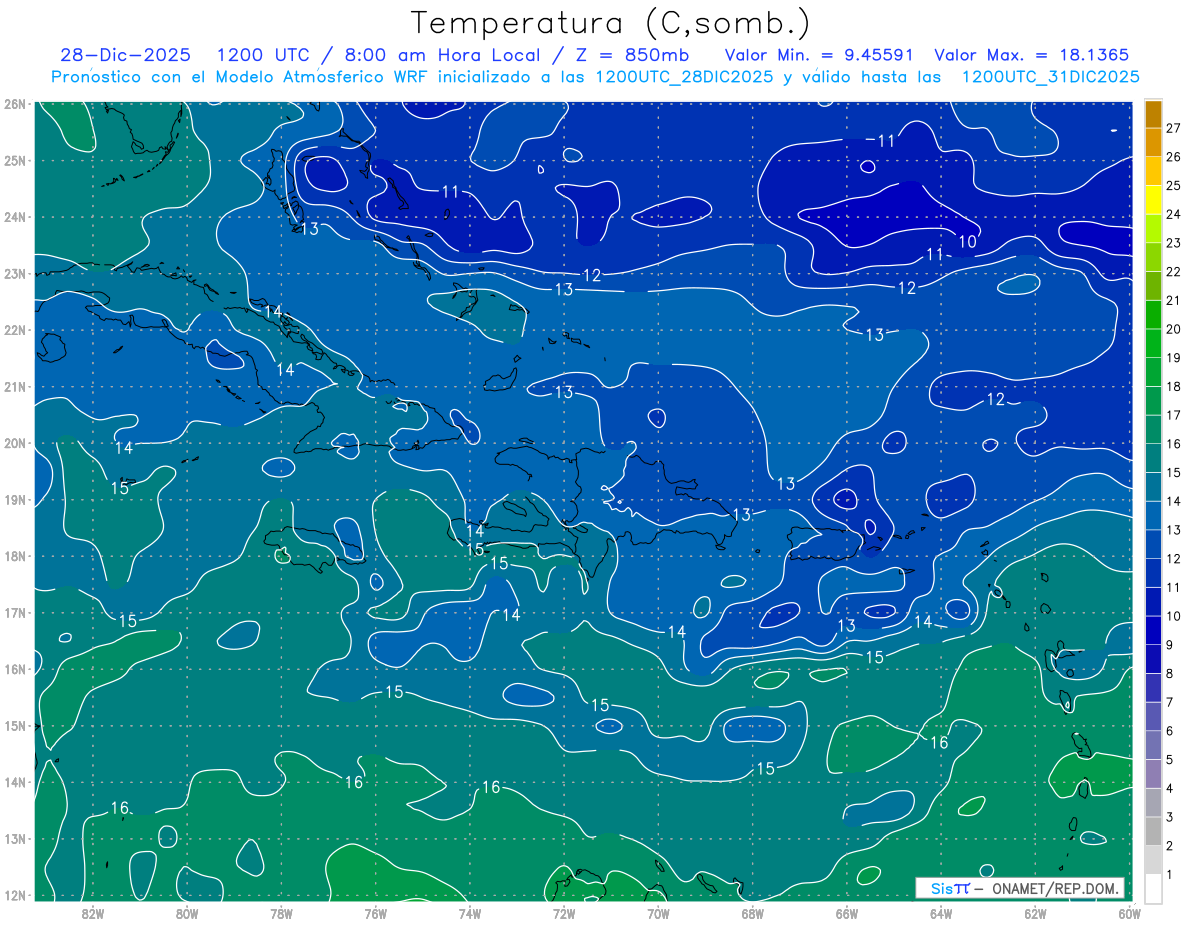Image resolution: width=1200 pixels, height=927 pixels.
Task: Click the "72W" longitude axis label
Action: (564, 913)
